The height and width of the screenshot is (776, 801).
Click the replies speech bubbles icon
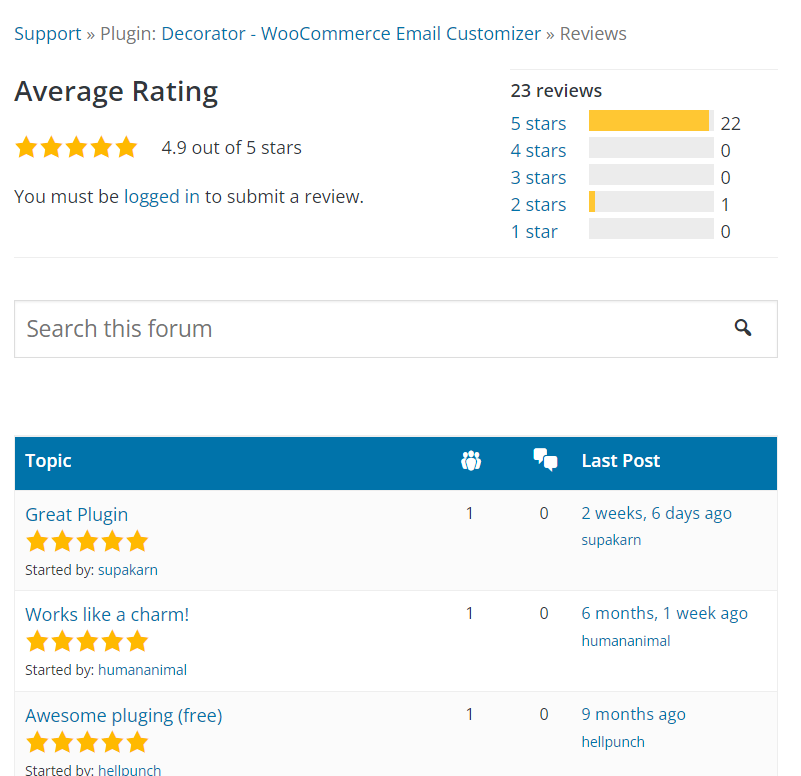point(545,460)
